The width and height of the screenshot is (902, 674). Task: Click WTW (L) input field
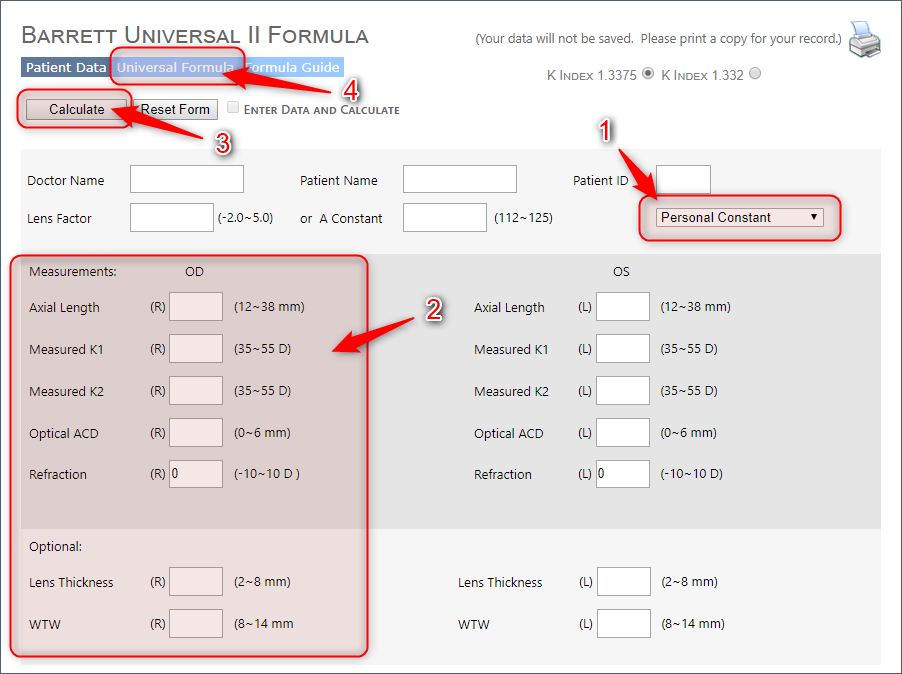pyautogui.click(x=624, y=623)
